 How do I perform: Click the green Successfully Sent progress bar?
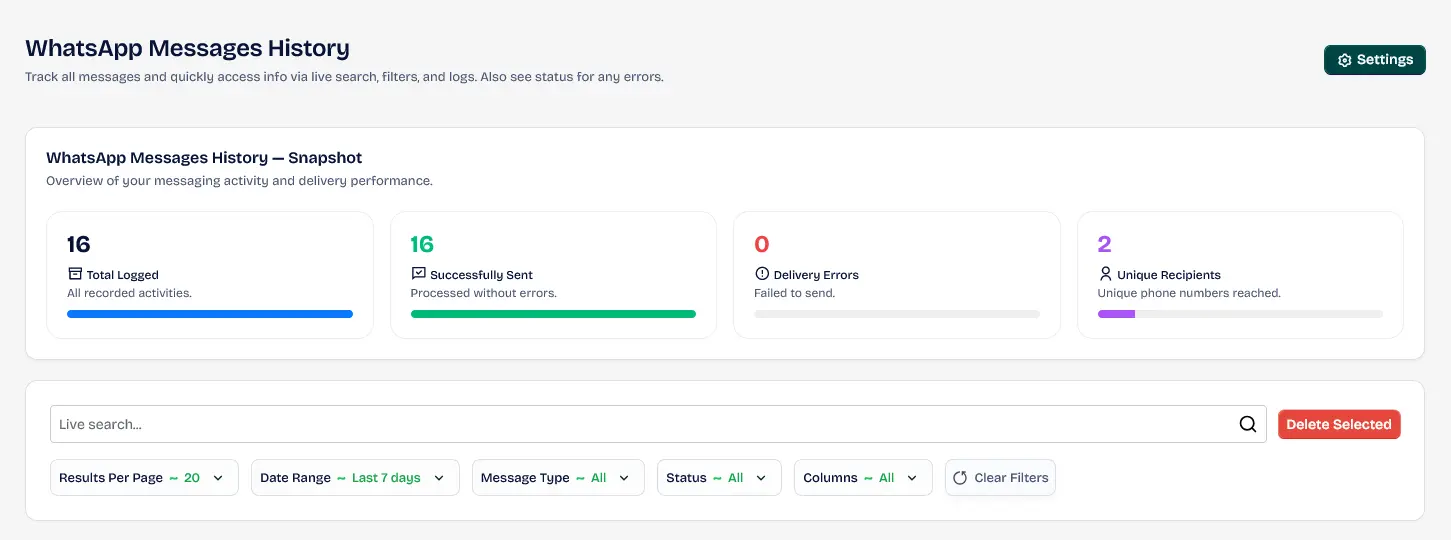click(553, 314)
